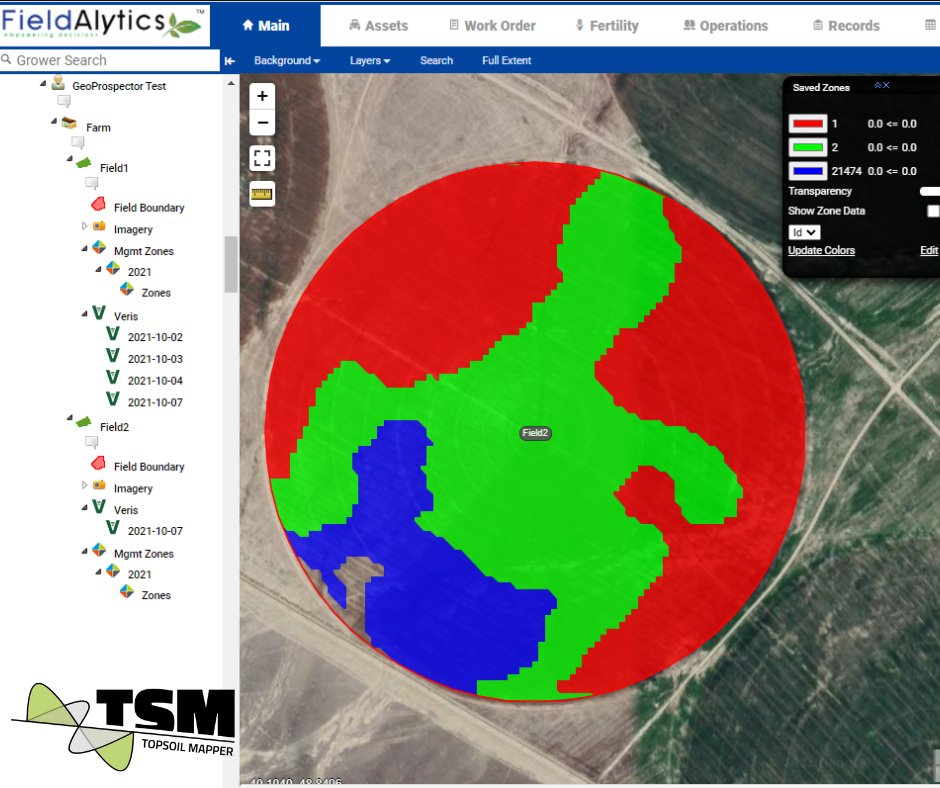Viewport: 940px width, 788px height.
Task: Select Veris 2021-10-03 under Field1
Action: pyautogui.click(x=155, y=359)
